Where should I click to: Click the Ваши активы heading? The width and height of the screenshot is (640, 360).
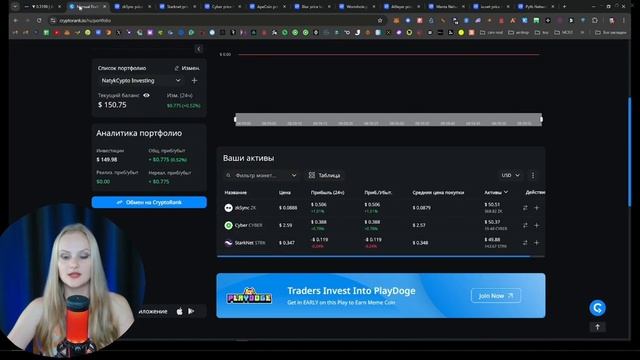249,158
